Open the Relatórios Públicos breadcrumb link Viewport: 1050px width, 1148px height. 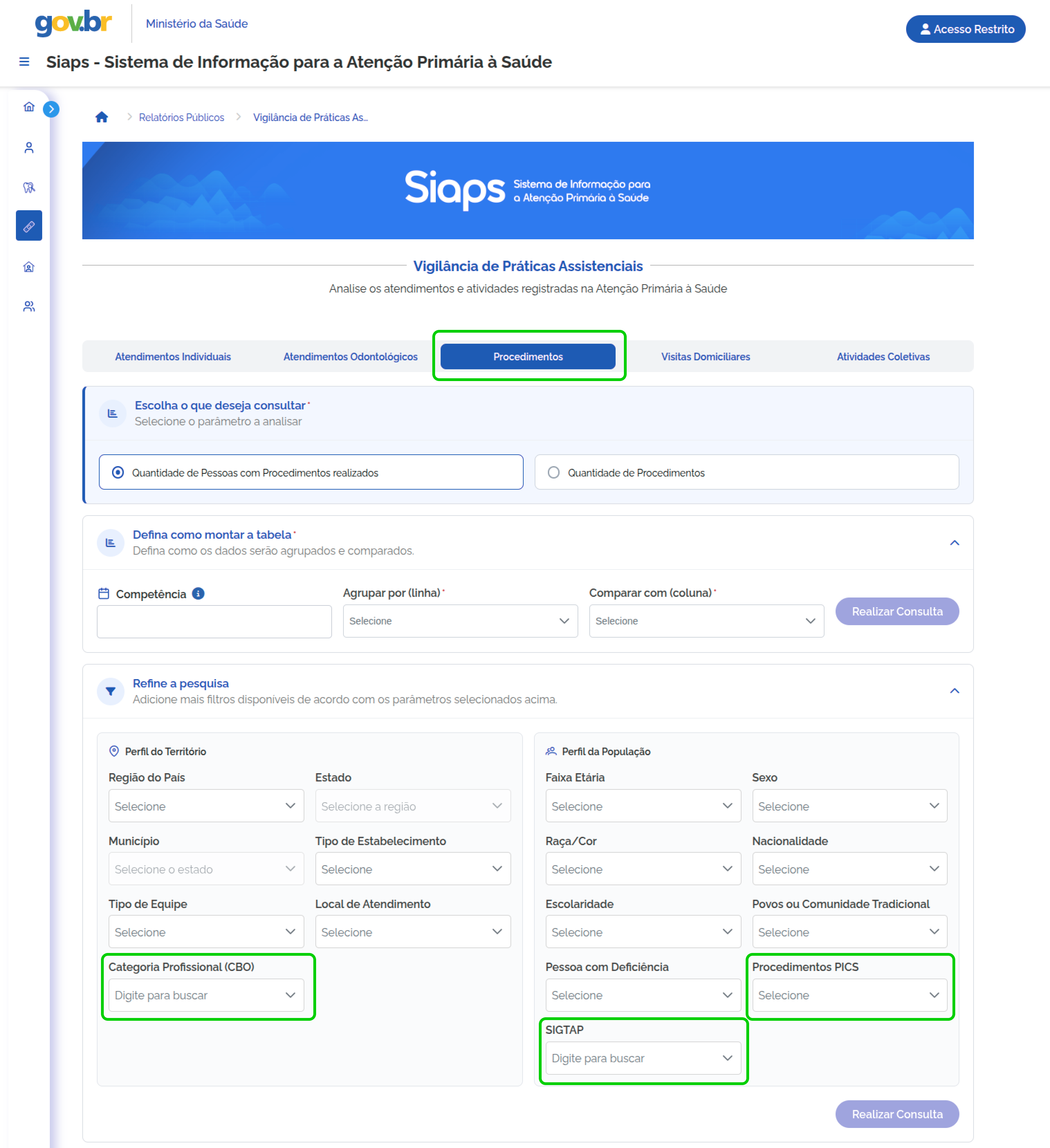coord(182,117)
